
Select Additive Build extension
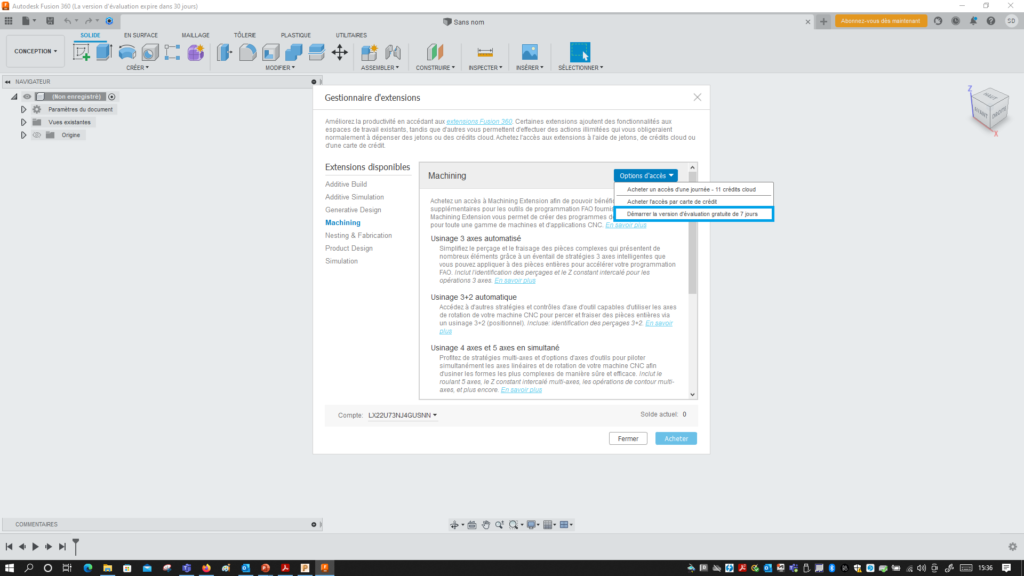(x=346, y=184)
